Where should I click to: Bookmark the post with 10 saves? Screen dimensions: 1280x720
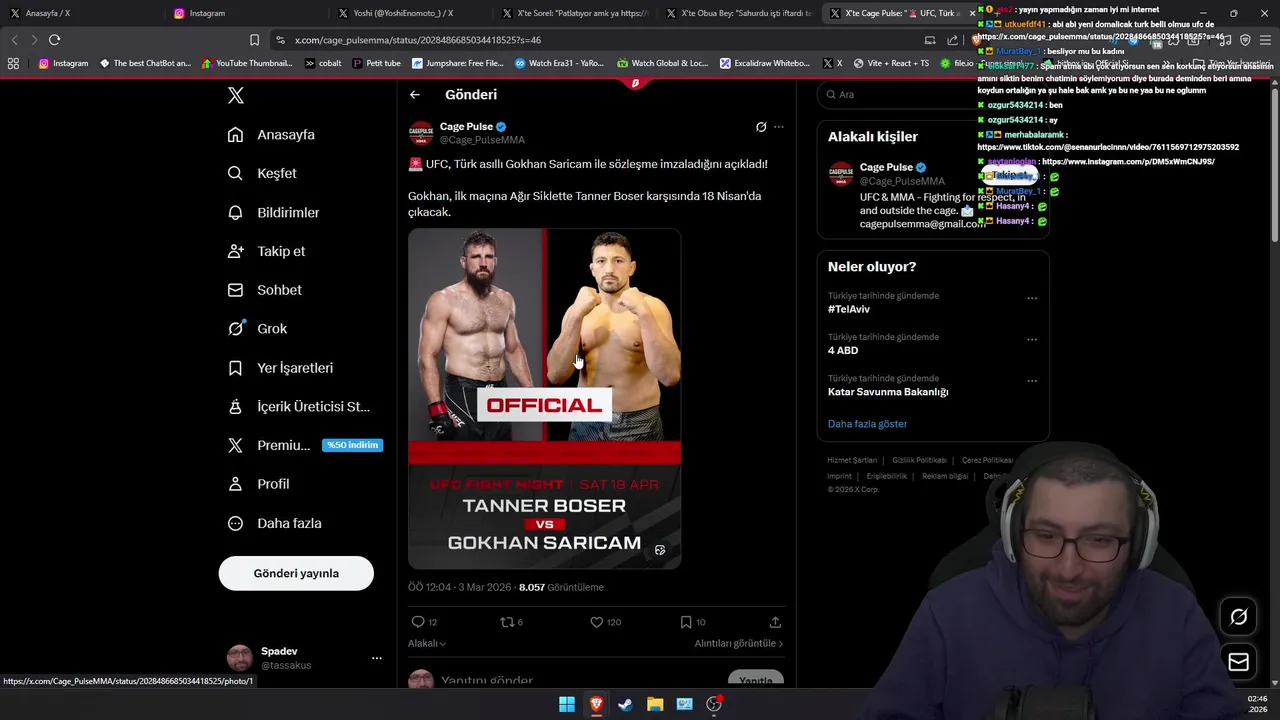click(686, 622)
